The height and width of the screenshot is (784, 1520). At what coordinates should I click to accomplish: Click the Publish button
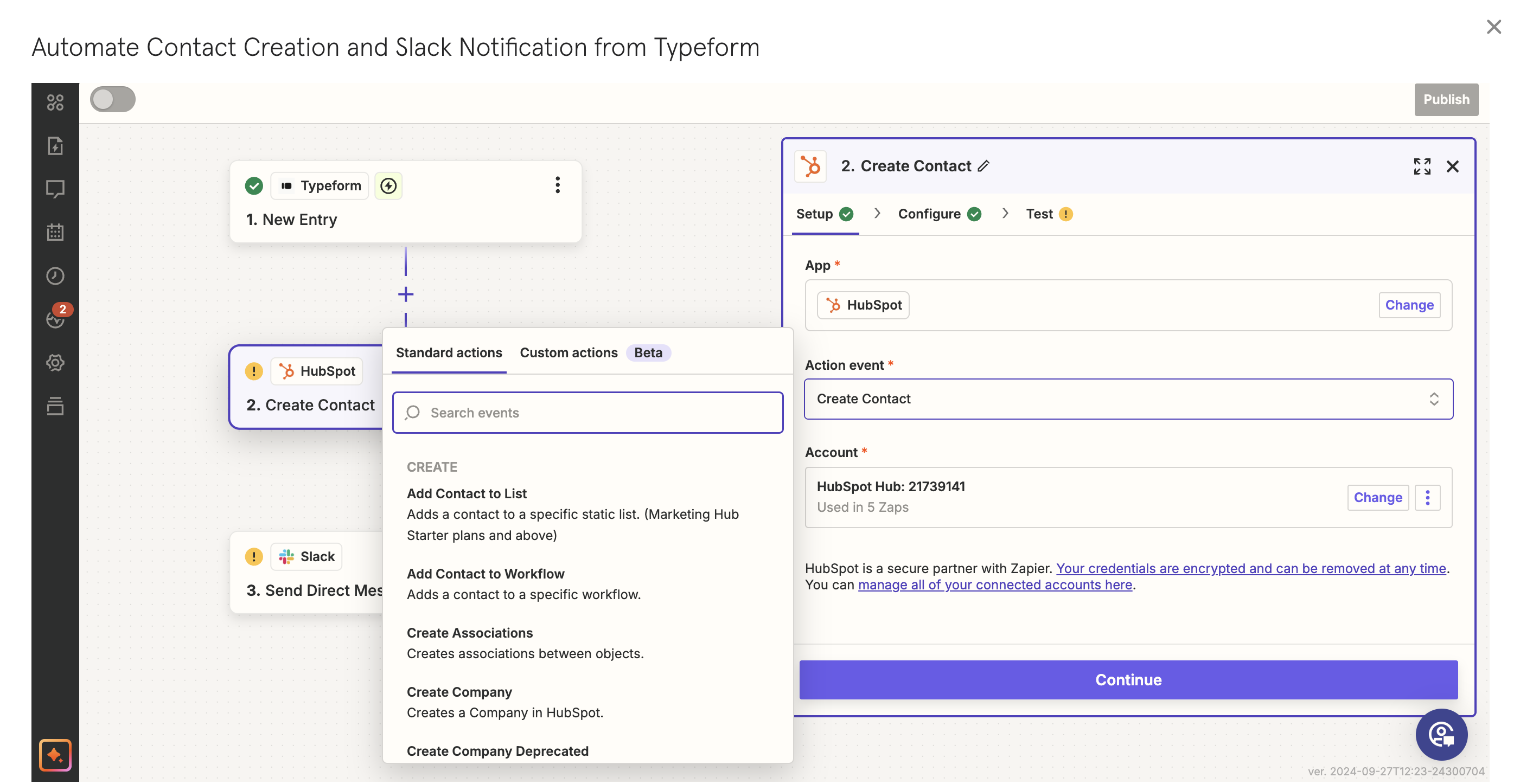click(x=1446, y=100)
